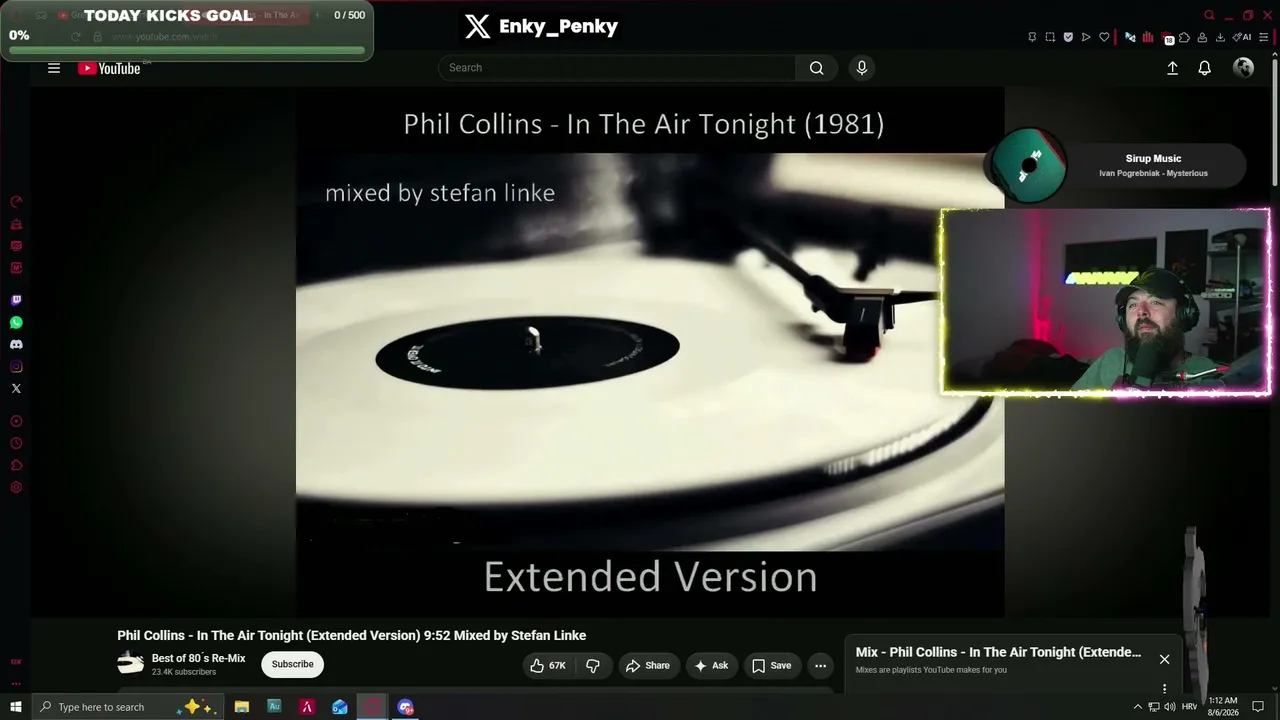The image size is (1280, 720).
Task: Open the Opera GX browser taskbar icon
Action: (372, 707)
